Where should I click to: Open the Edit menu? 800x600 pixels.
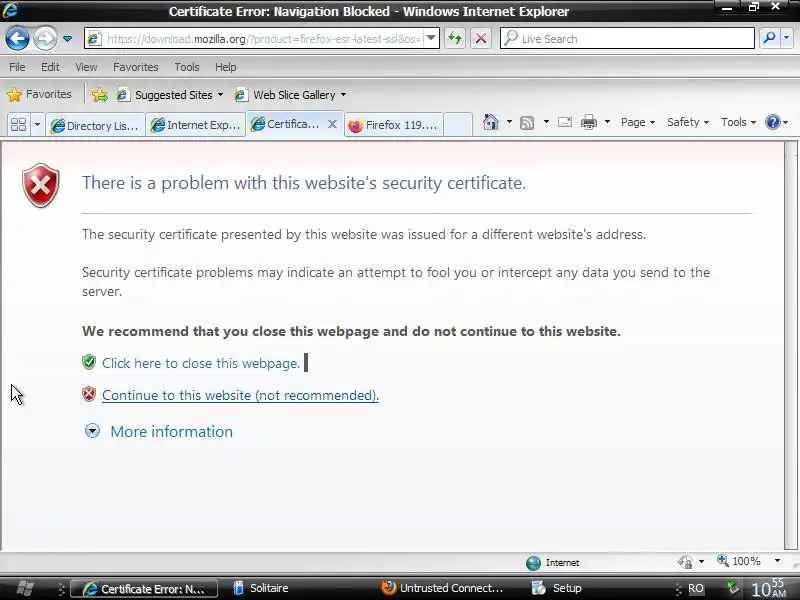pos(50,67)
